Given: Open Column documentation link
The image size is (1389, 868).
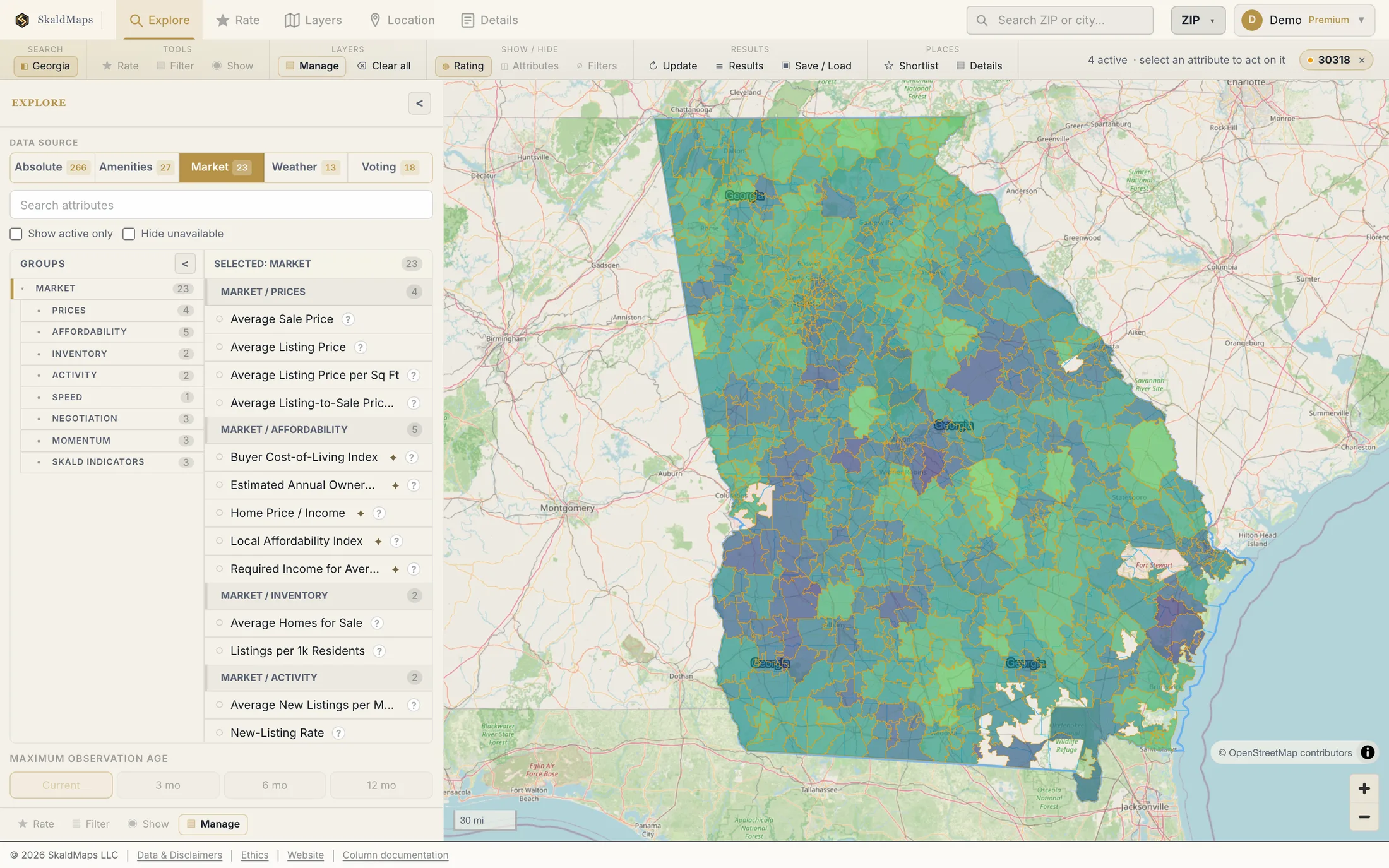Looking at the screenshot, I should tap(395, 855).
